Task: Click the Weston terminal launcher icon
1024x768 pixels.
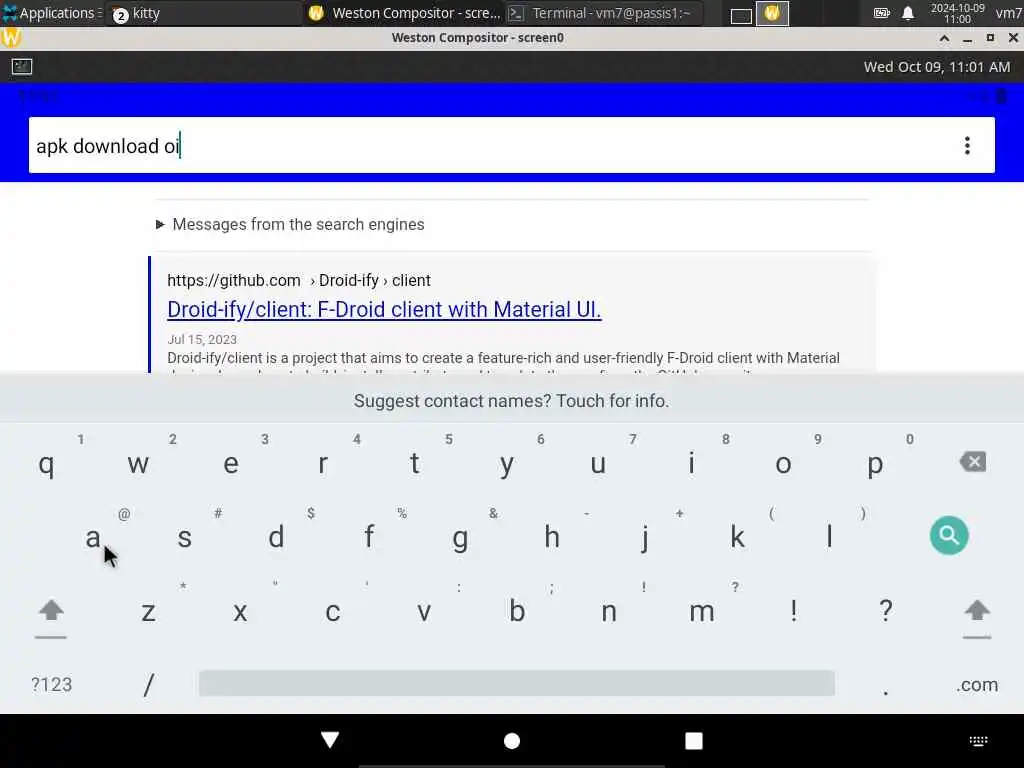Action: pos(22,66)
